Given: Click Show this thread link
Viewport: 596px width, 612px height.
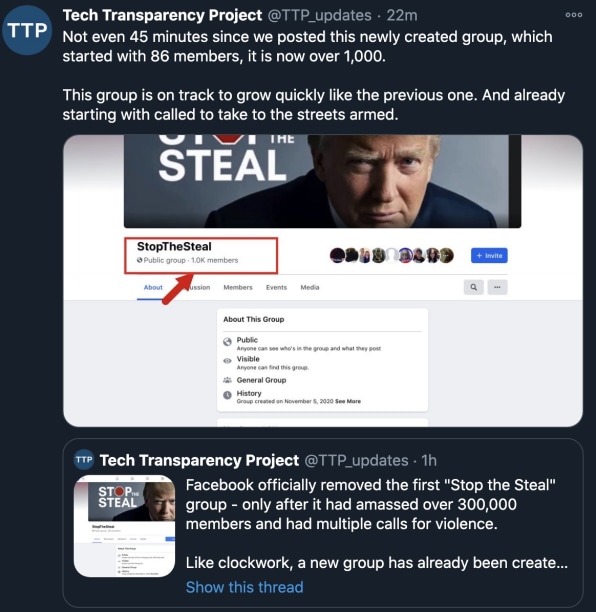Looking at the screenshot, I should click(x=244, y=587).
